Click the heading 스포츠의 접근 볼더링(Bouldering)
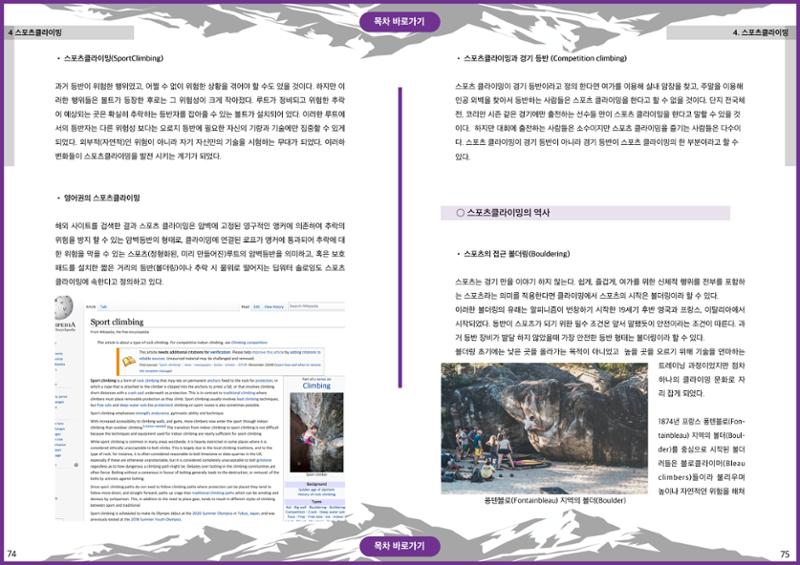The height and width of the screenshot is (565, 800). (x=516, y=254)
